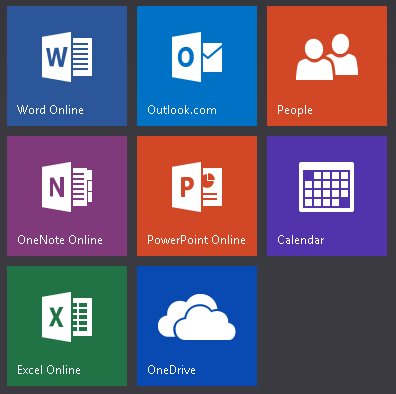Viewport: 396px width, 394px height.
Task: Click the 'Outlook.com' label text
Action: click(182, 110)
